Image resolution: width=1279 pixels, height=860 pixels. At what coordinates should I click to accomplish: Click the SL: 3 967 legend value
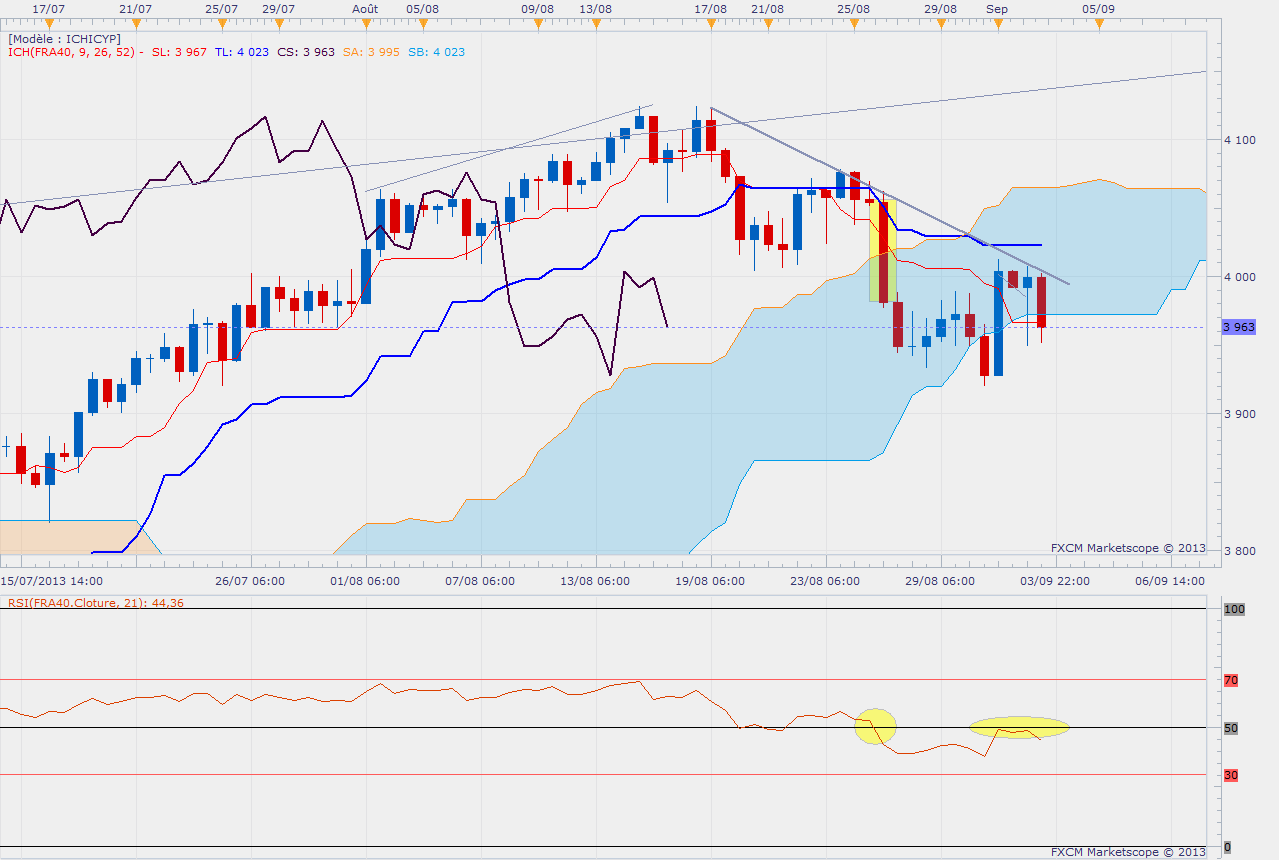click(179, 52)
